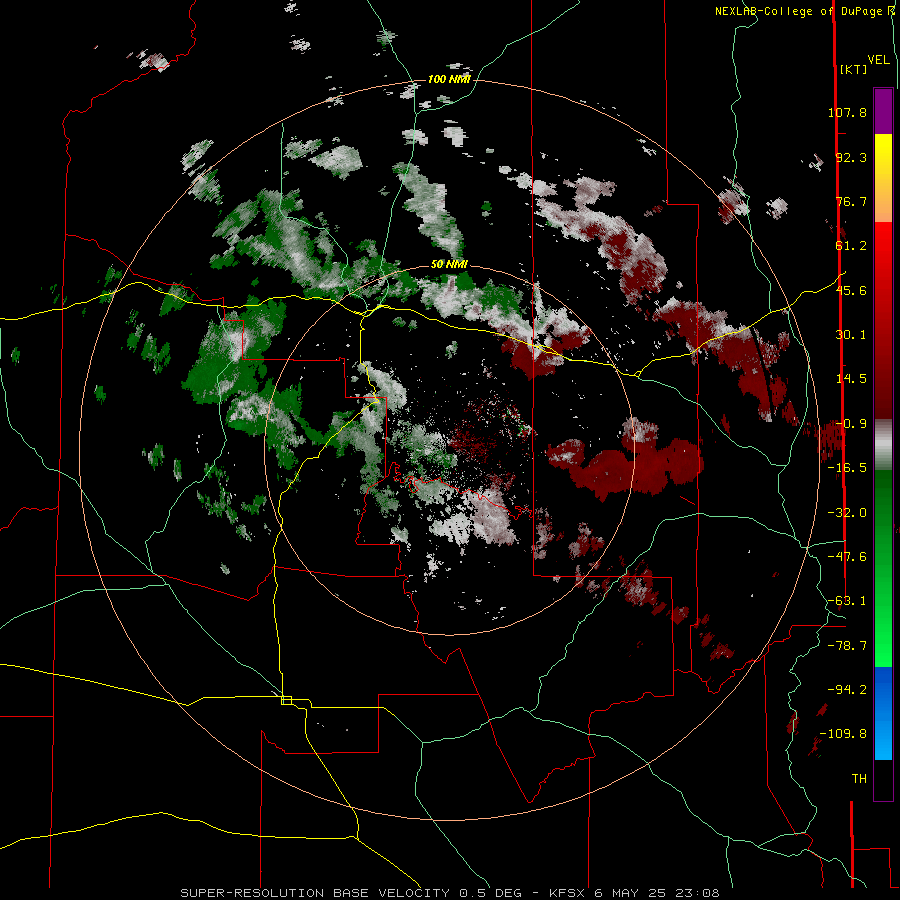Click the 92.3 velocity scale value

click(851, 157)
